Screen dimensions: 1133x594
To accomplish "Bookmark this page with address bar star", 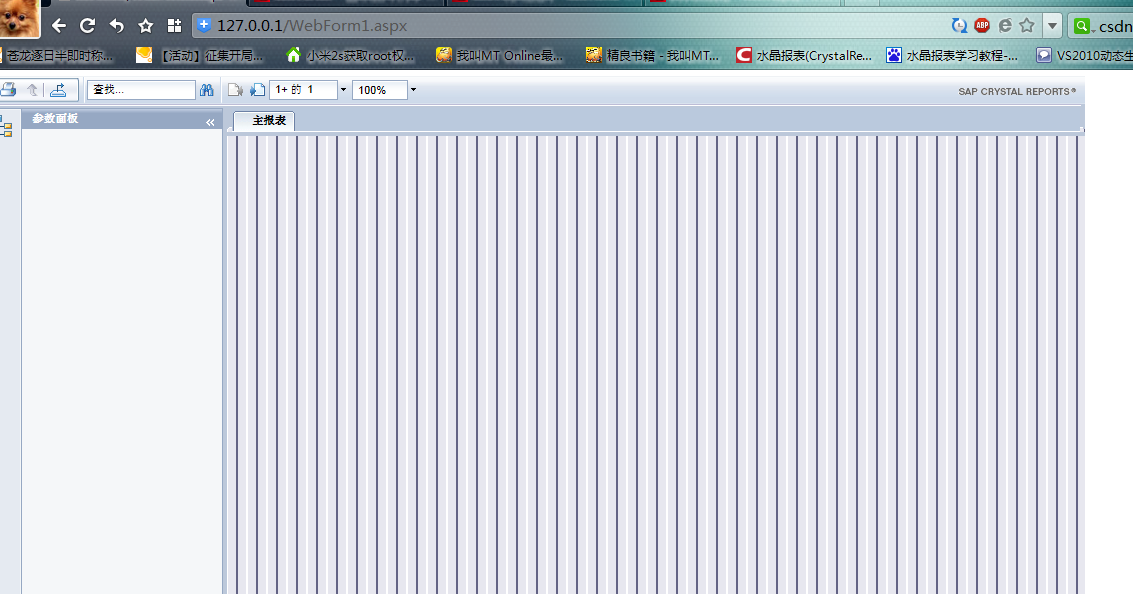I will pyautogui.click(x=1027, y=25).
